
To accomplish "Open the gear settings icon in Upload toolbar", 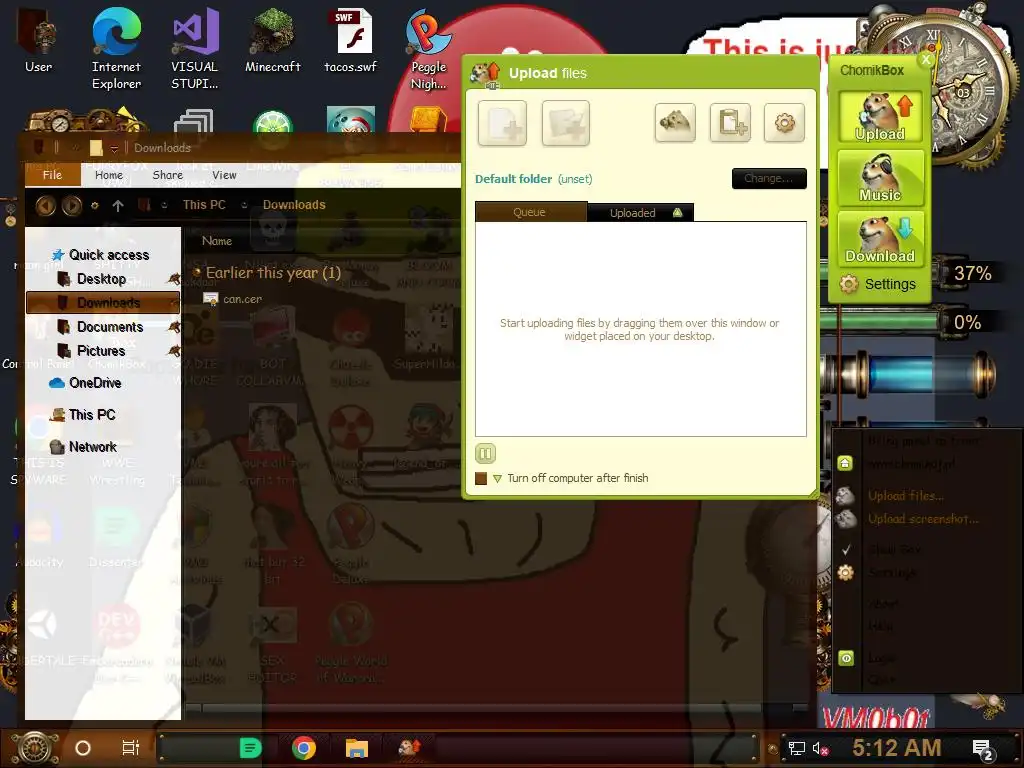I will pyautogui.click(x=784, y=122).
